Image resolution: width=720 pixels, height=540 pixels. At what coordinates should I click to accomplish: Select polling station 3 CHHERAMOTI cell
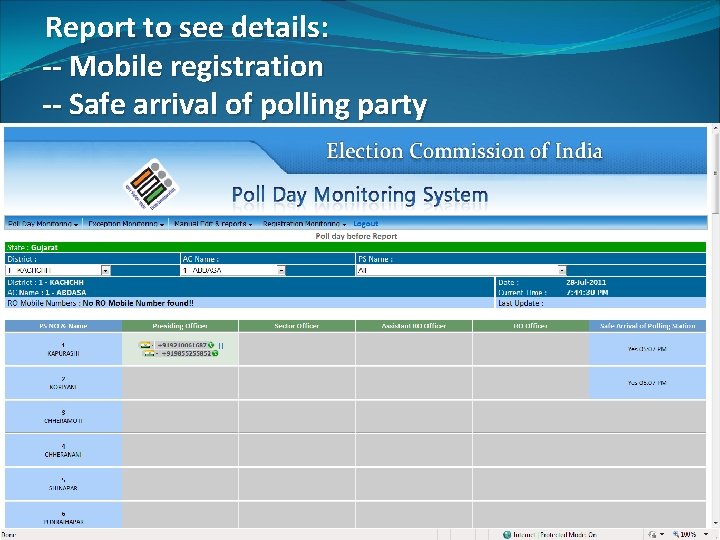[63, 416]
